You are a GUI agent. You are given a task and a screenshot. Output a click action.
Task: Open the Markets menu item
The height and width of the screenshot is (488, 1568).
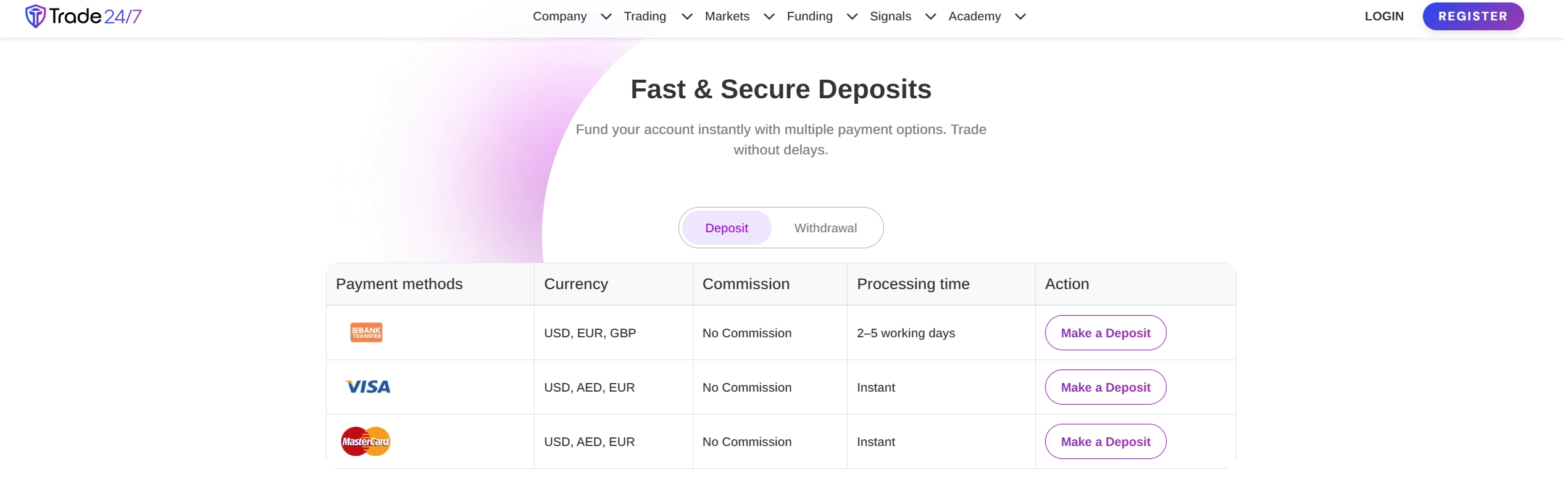(727, 17)
